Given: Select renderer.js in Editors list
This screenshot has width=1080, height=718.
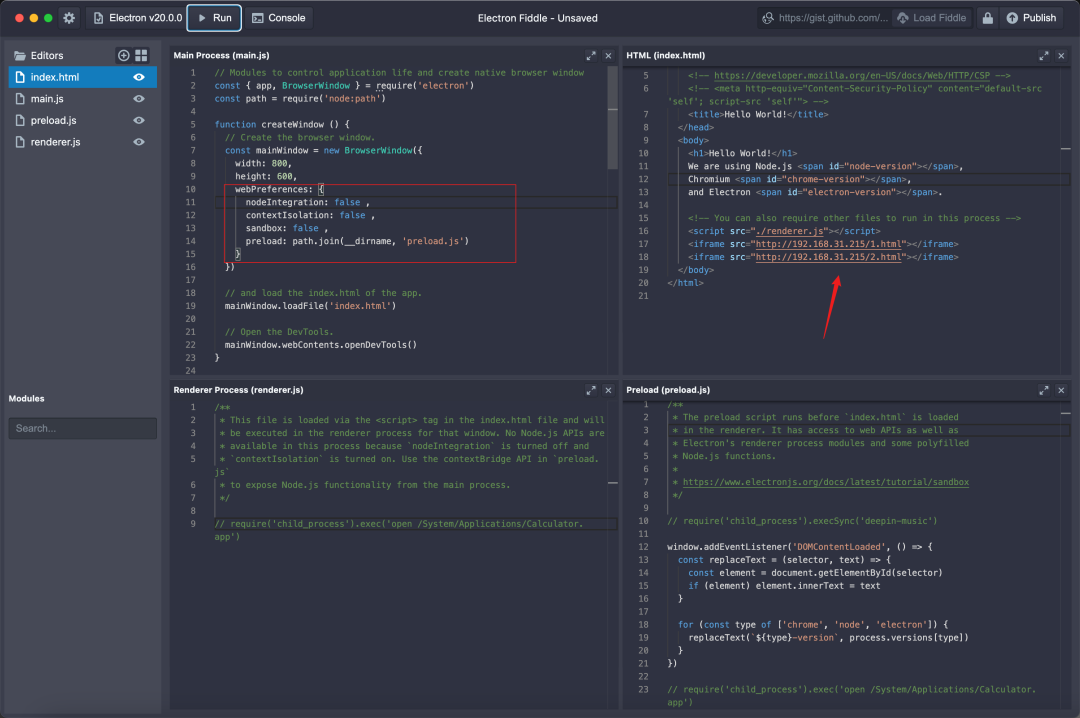Looking at the screenshot, I should point(83,142).
